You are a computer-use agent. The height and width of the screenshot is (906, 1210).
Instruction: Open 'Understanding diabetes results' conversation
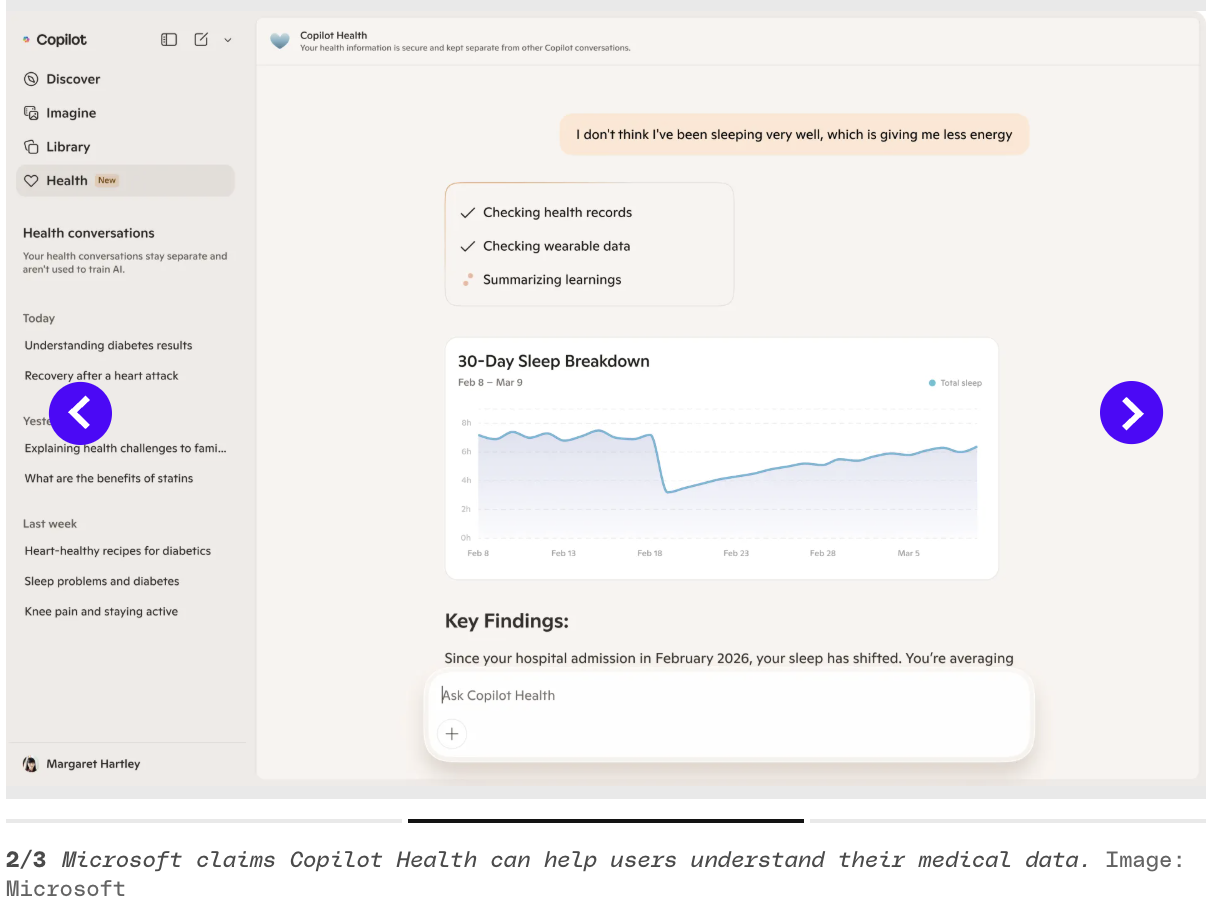(x=109, y=346)
